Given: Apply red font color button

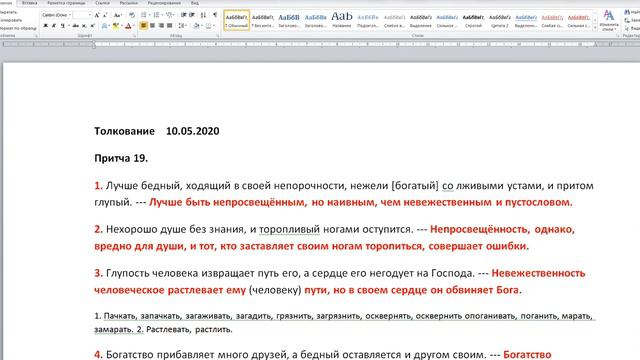Looking at the screenshot, I should 128,26.
